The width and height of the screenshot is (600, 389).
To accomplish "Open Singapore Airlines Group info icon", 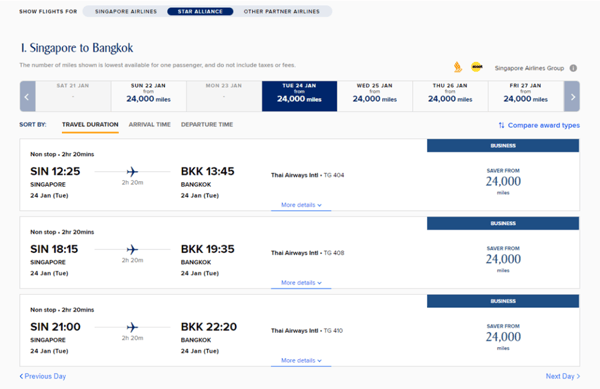I will click(573, 68).
